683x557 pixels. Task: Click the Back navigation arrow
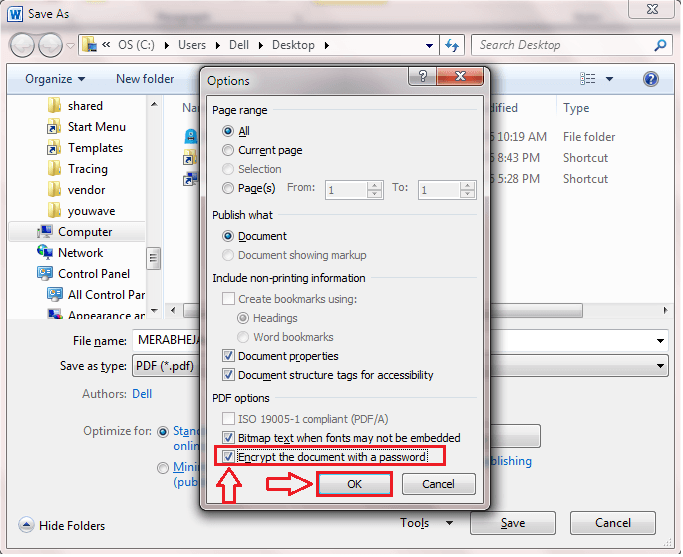coord(21,45)
